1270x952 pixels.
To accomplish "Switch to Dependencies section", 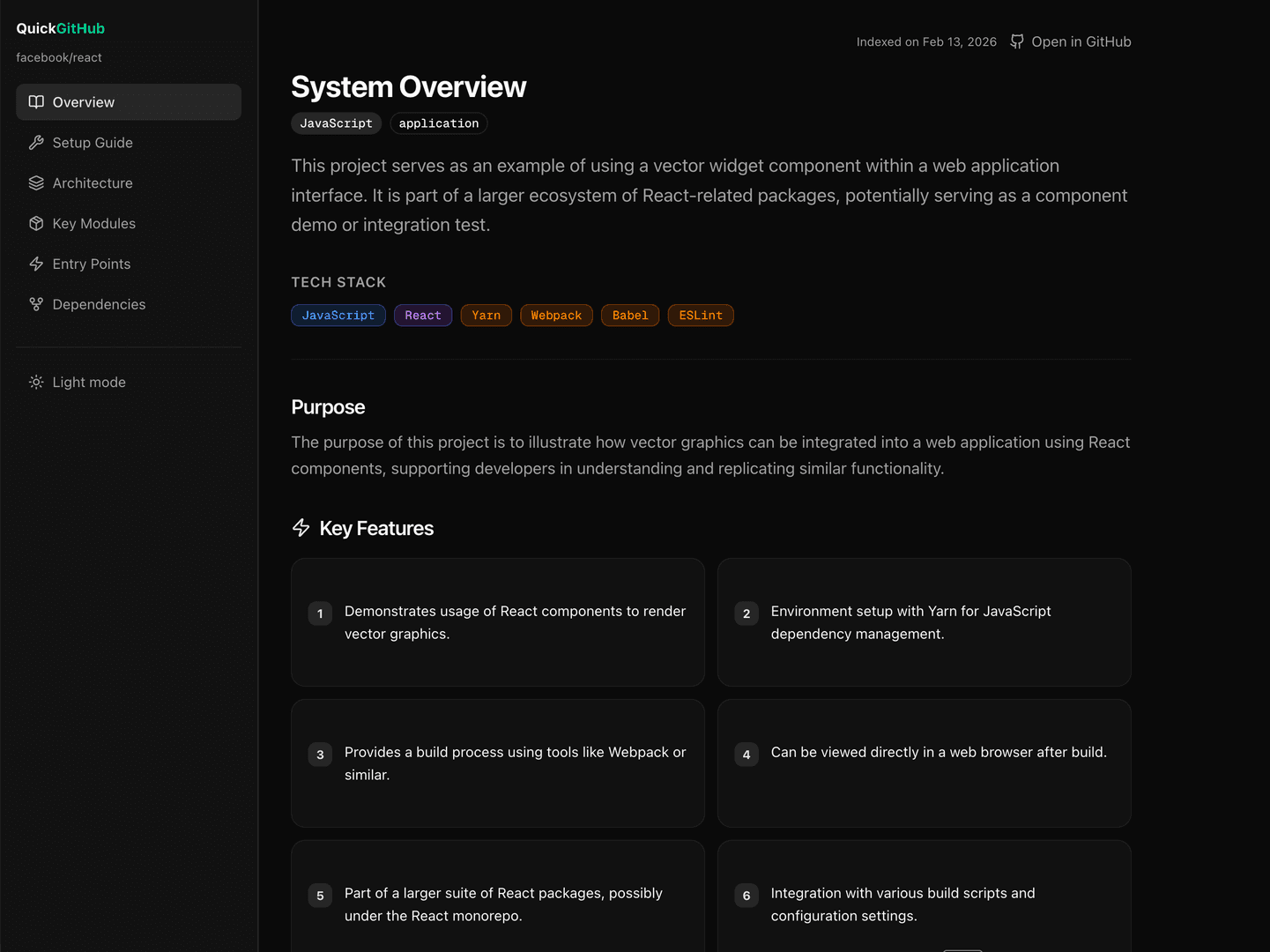I will coord(99,304).
